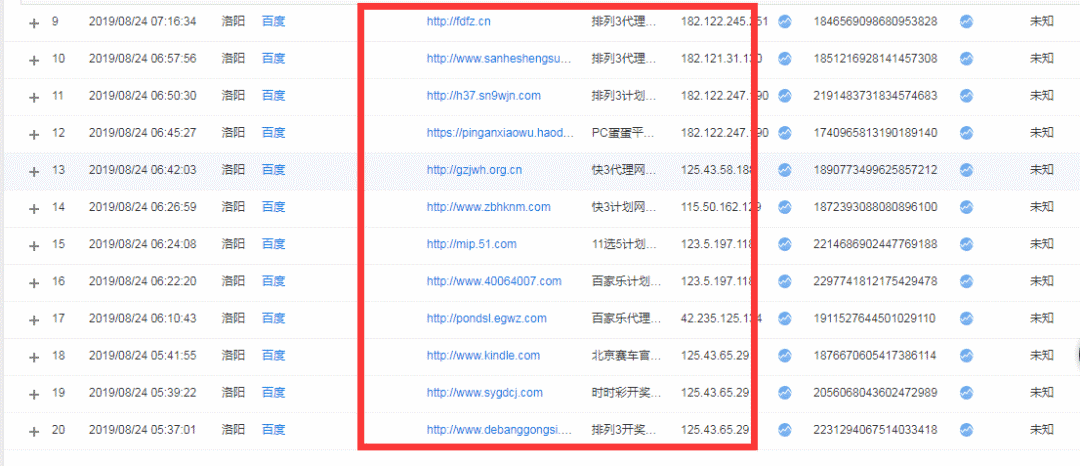Open http://mip.51.com link
This screenshot has width=1080, height=466.
(x=471, y=244)
